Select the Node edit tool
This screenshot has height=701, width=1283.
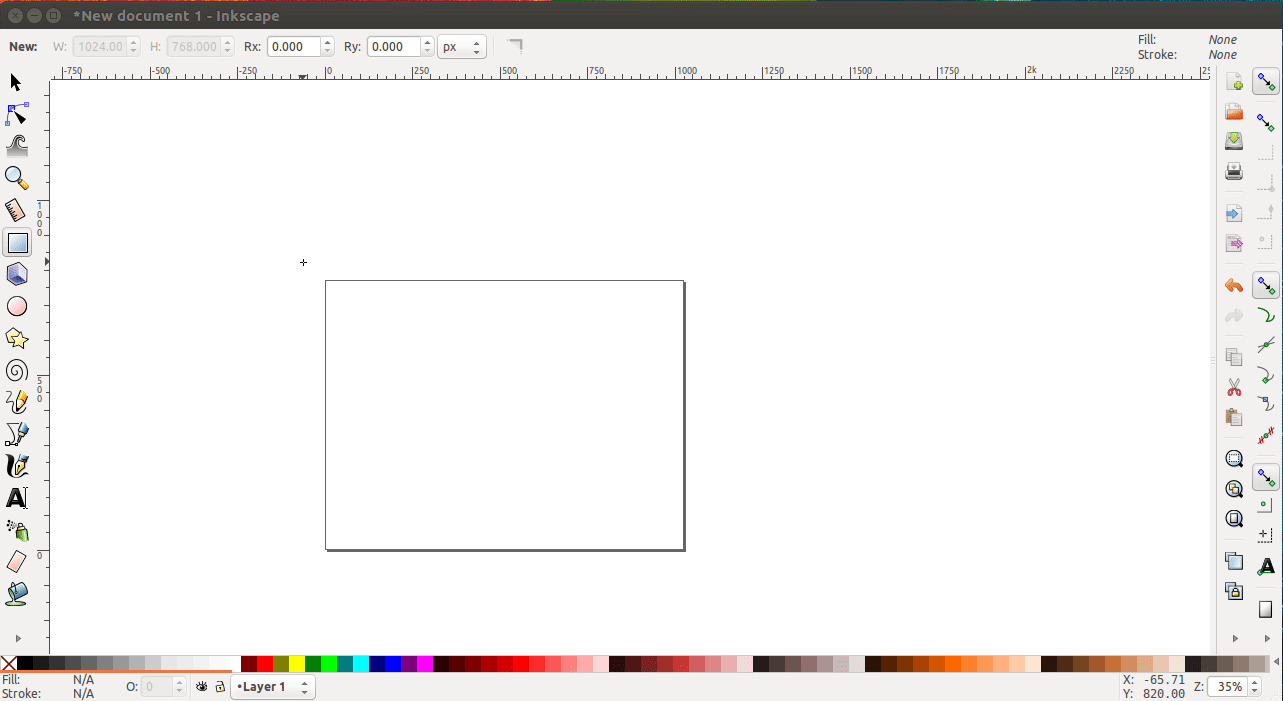[16, 114]
